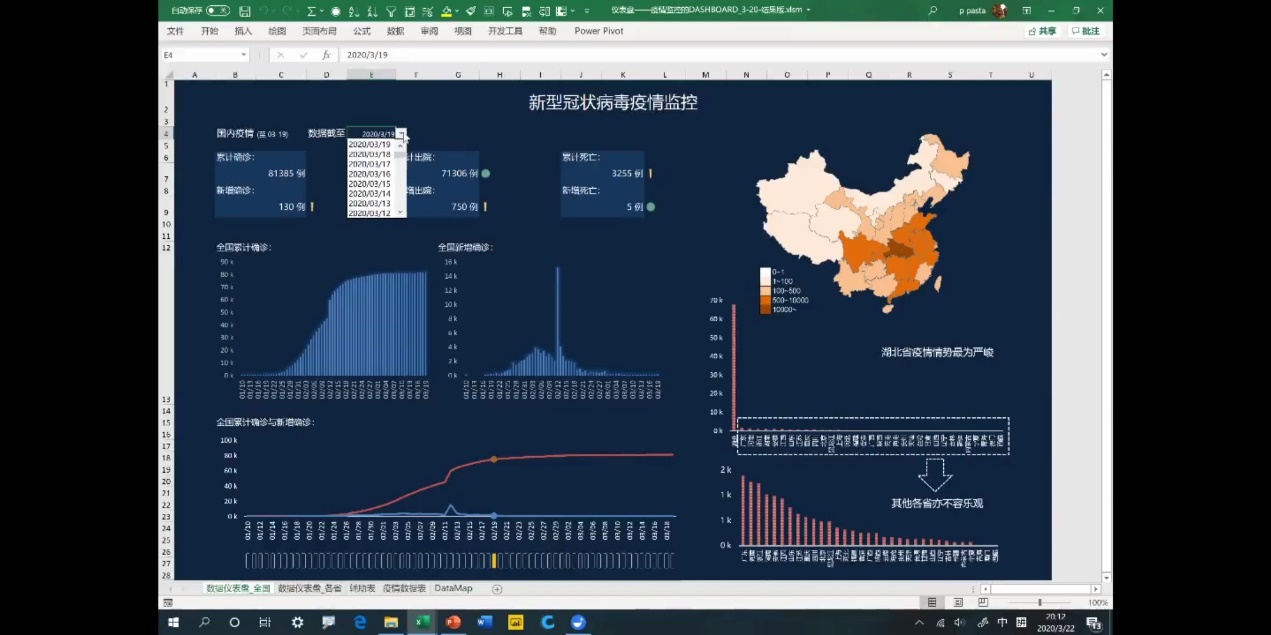Viewport: 1271px width, 635px height.
Task: Click the 共享 (Share) button
Action: coord(1042,31)
